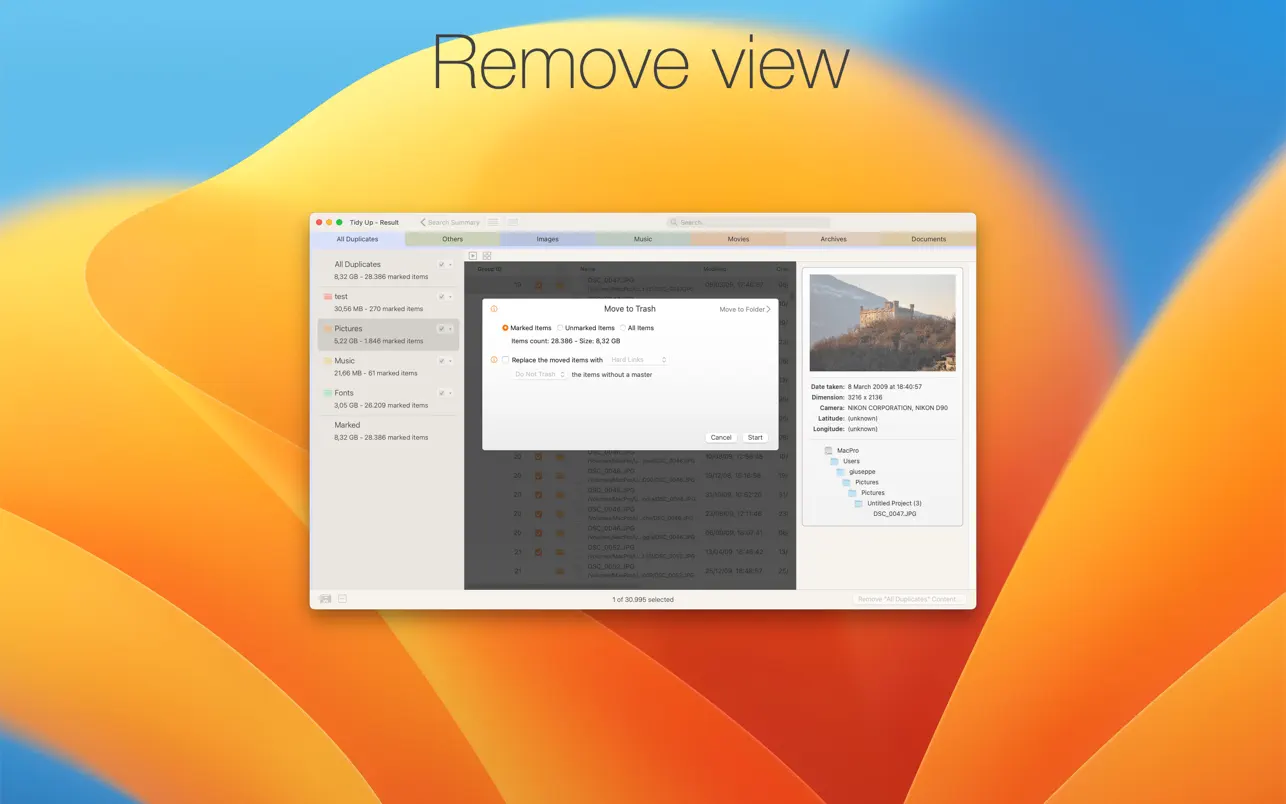Open the Fonts row dropdown arrow

pyautogui.click(x=451, y=393)
